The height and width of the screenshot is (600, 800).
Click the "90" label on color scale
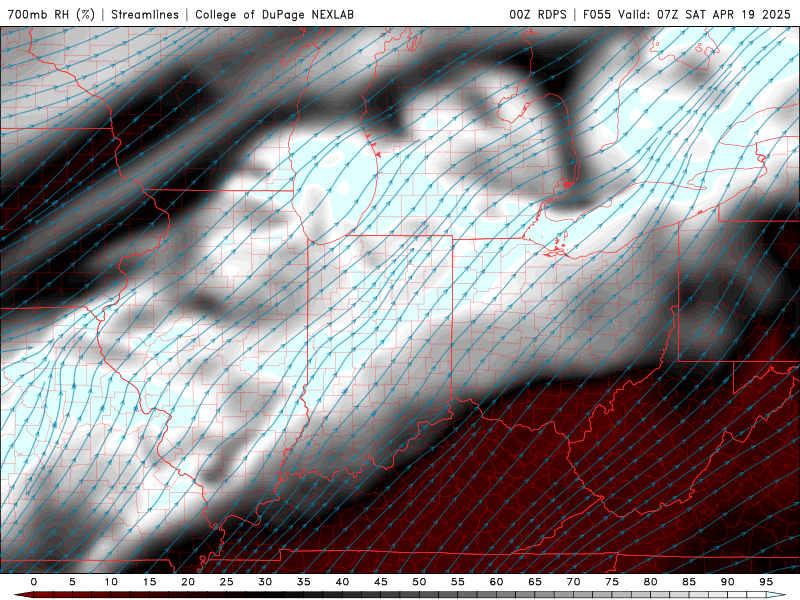pyautogui.click(x=728, y=582)
